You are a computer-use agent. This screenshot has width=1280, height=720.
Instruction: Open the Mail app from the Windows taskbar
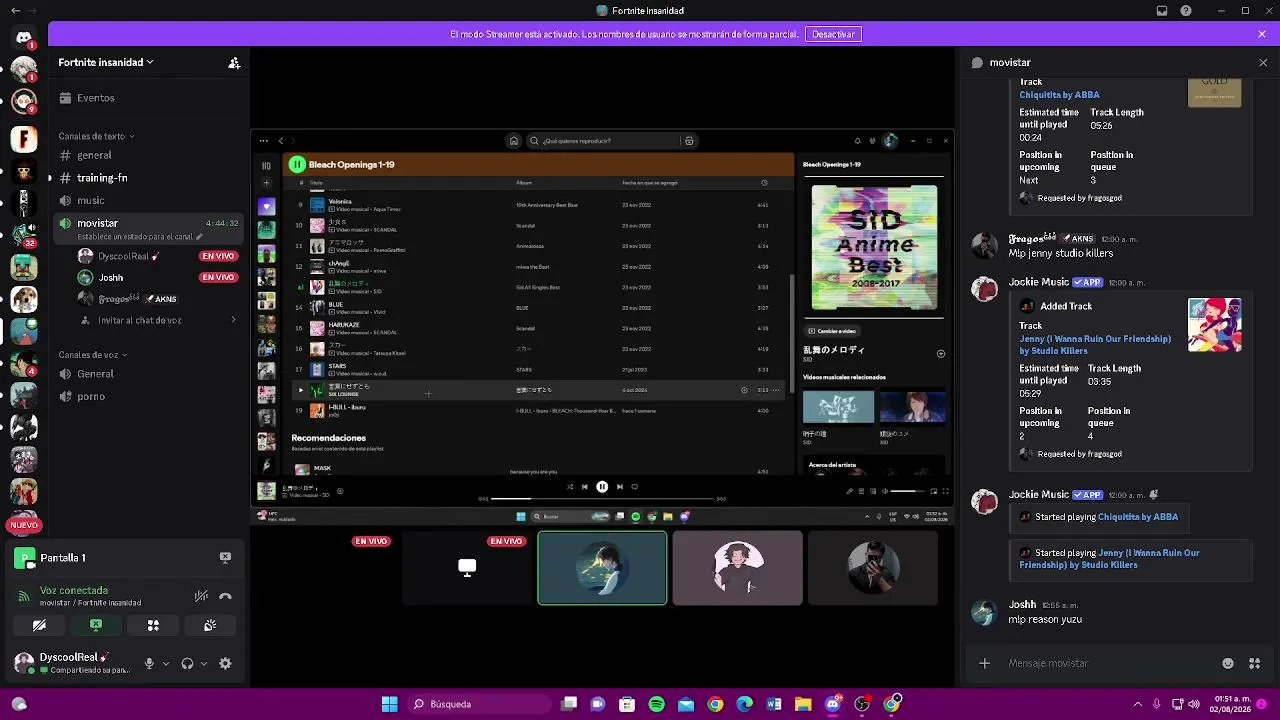coord(686,704)
